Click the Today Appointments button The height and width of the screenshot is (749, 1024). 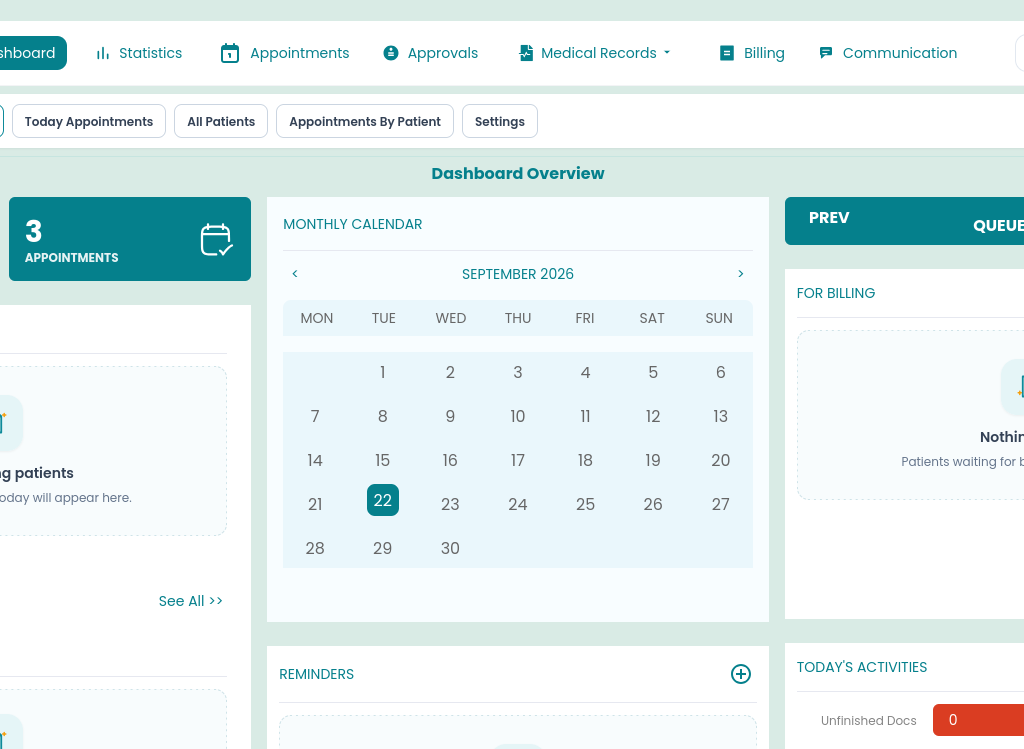click(89, 121)
